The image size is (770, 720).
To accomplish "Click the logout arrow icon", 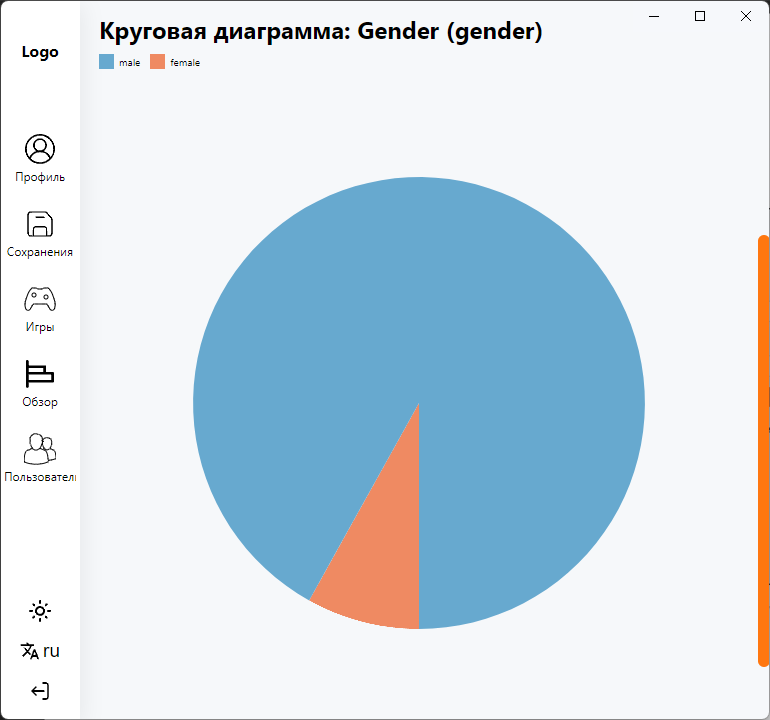I will pyautogui.click(x=40, y=691).
